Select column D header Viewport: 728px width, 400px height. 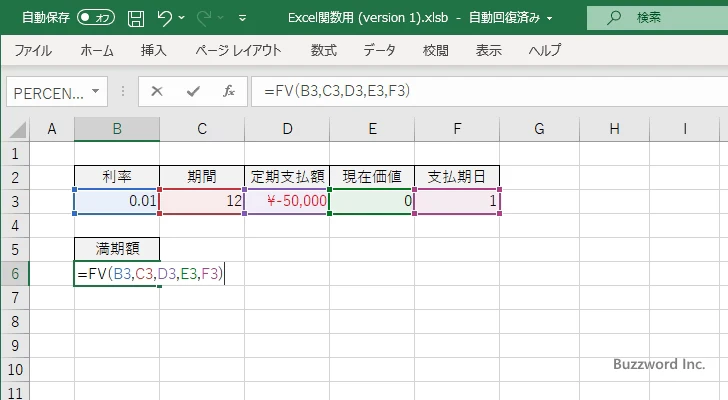tap(287, 129)
